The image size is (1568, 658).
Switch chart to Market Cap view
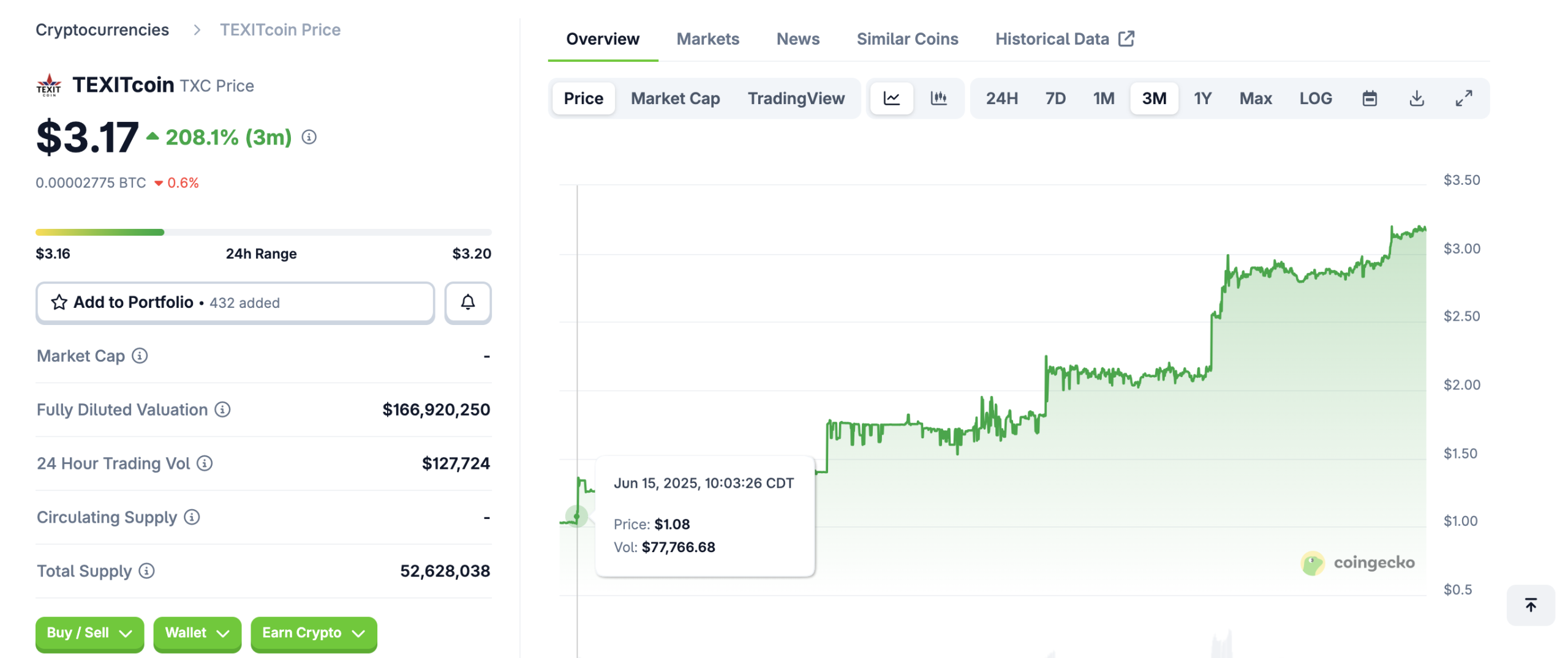tap(675, 98)
